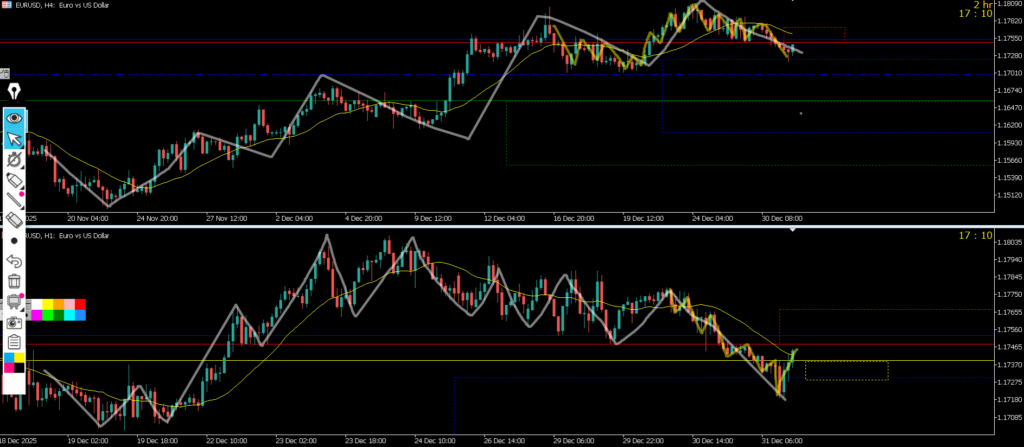Screen dimensions: 1024x447
Task: Open the four-color palette picker
Action: (x=15, y=362)
